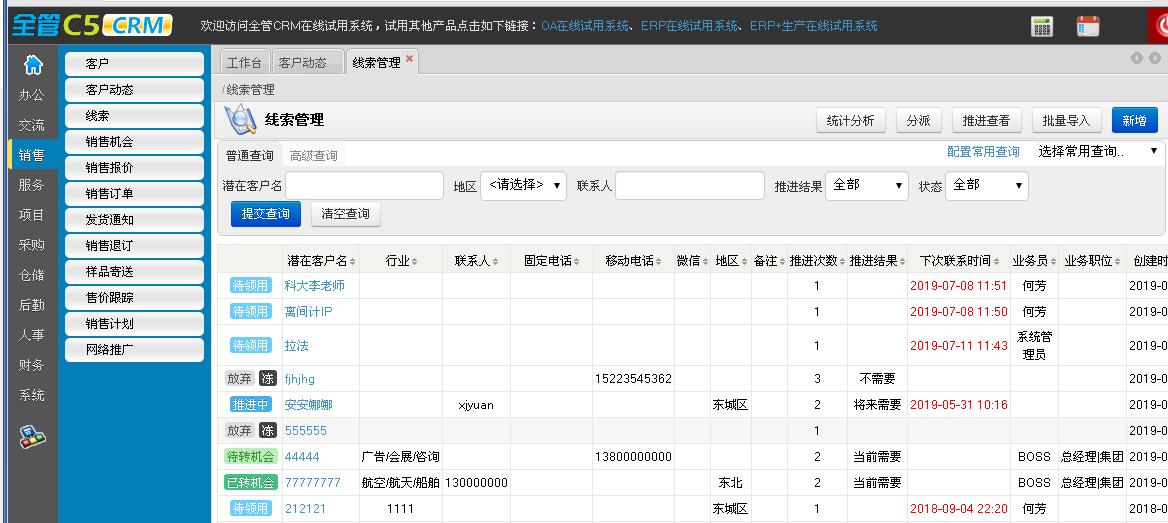Focus 联系人 search input field
Viewport: 1168px width, 523px height.
690,186
